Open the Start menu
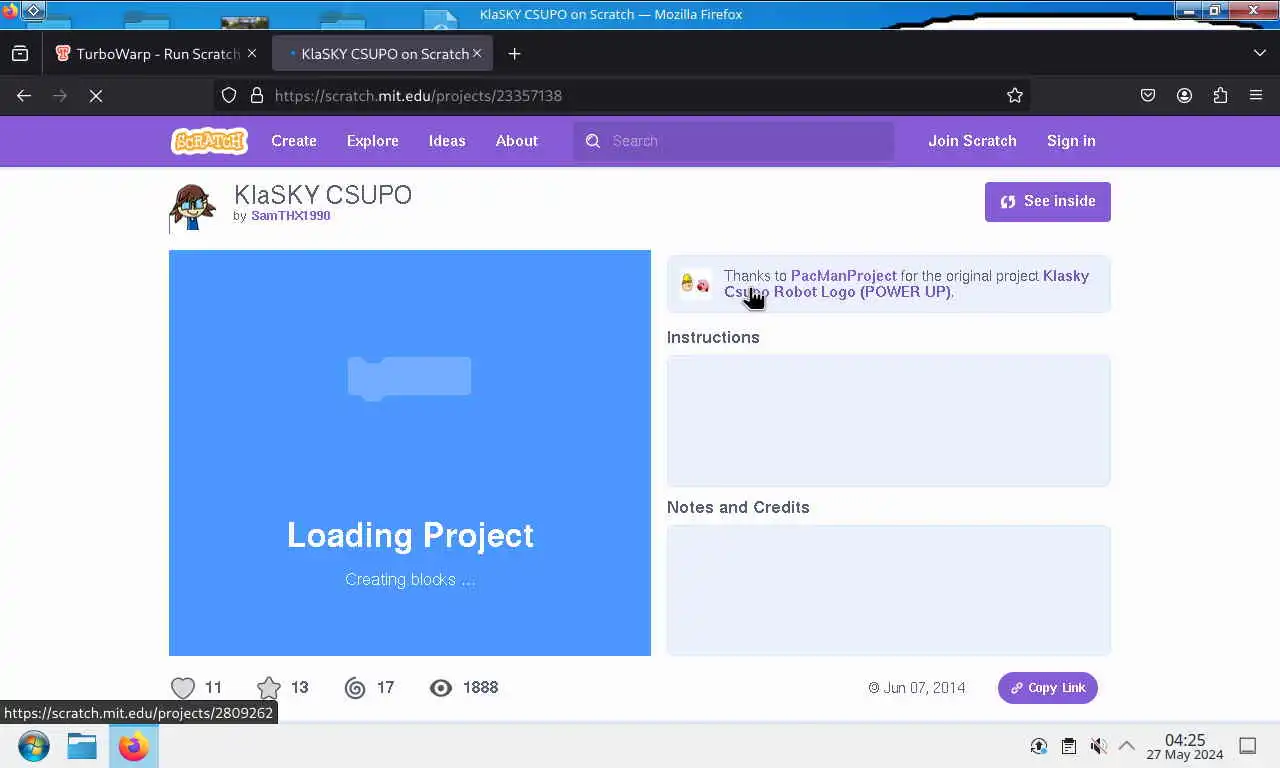This screenshot has height=768, width=1280. (33, 746)
